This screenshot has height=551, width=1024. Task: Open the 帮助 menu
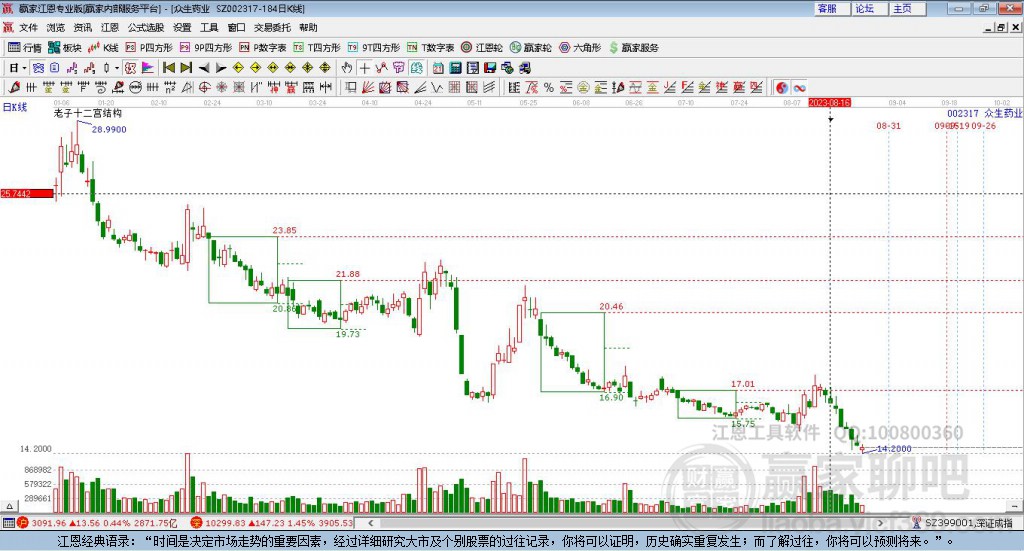(x=308, y=27)
